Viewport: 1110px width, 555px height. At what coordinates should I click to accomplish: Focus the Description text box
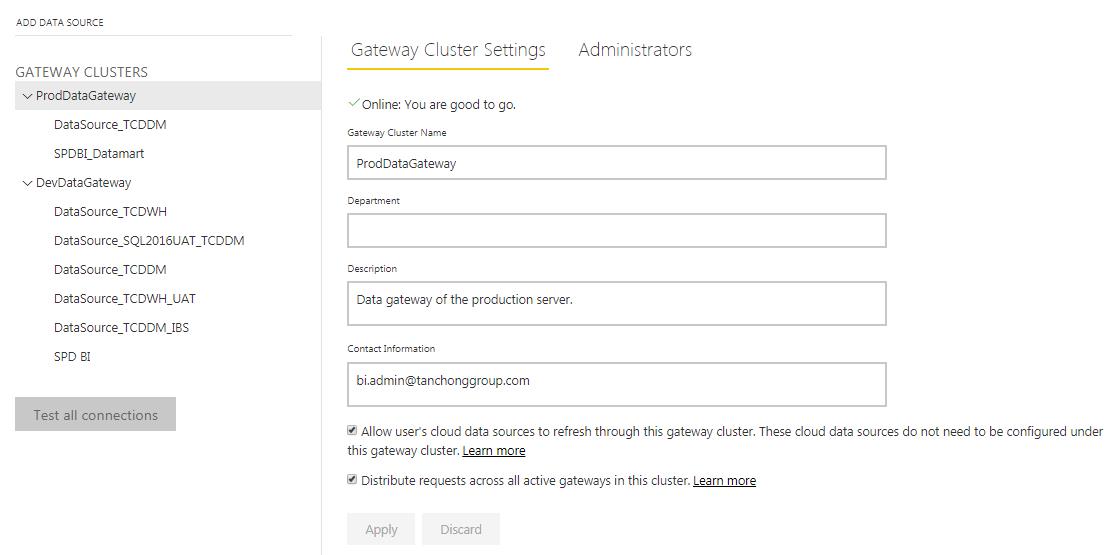click(617, 304)
